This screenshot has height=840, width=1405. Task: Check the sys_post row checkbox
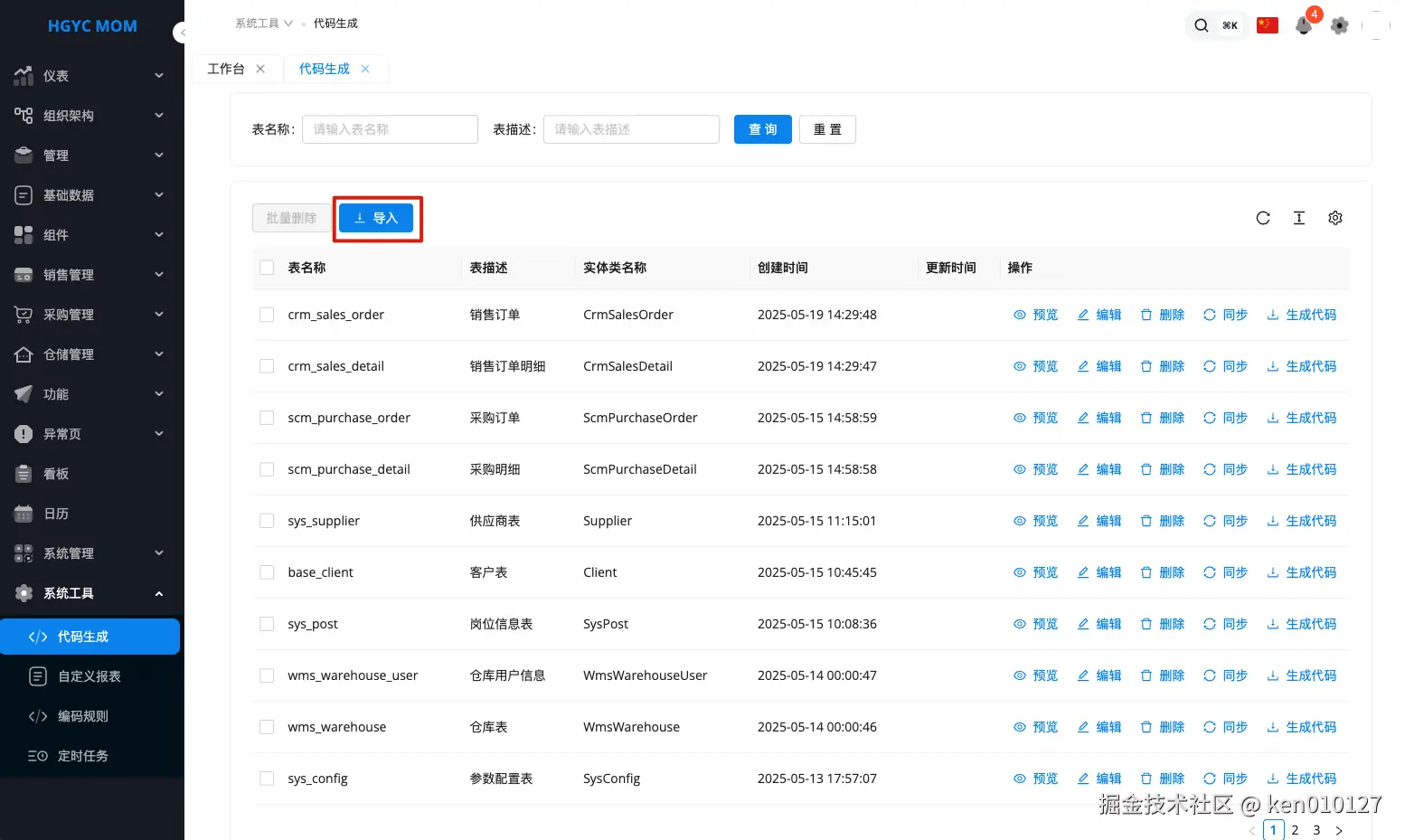(x=267, y=624)
